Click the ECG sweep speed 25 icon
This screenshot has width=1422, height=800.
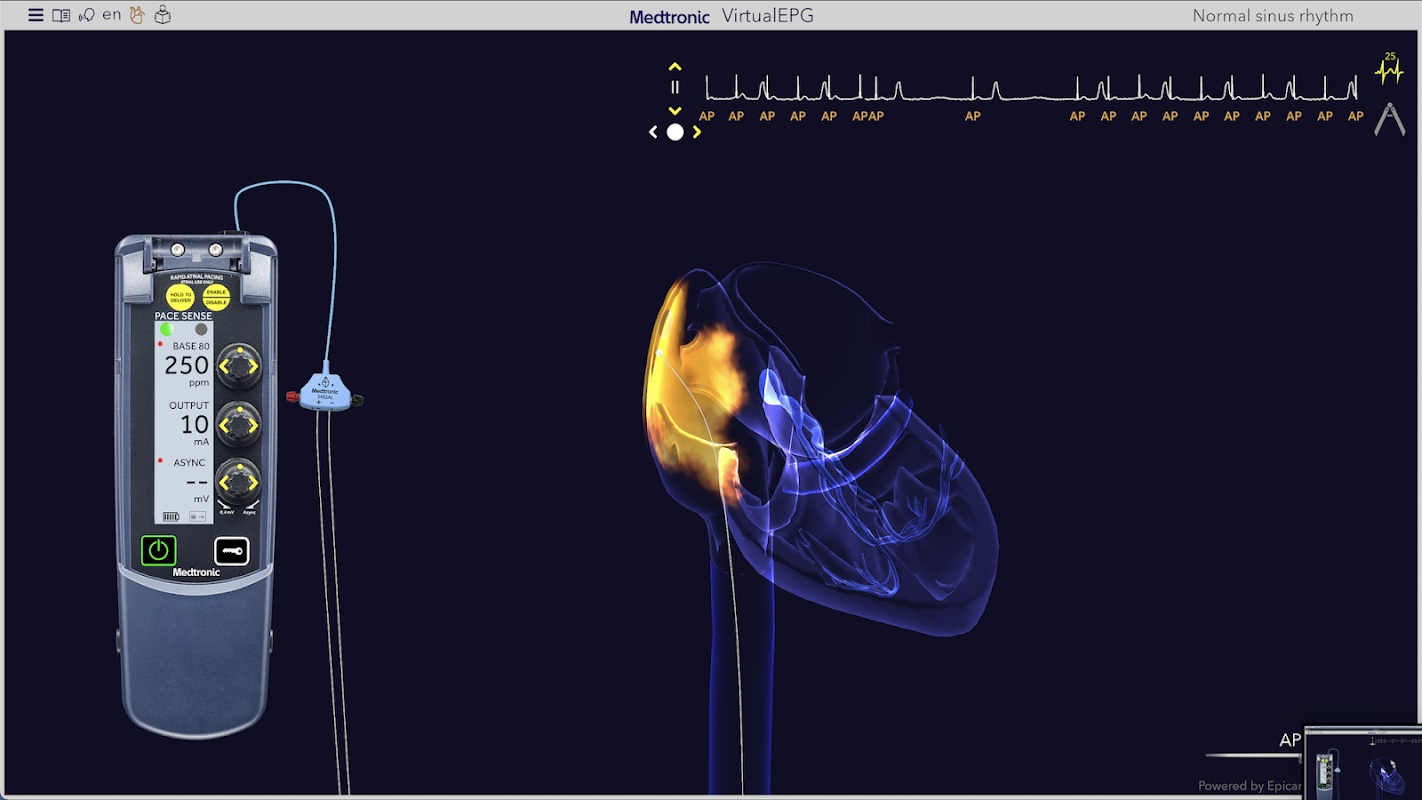tap(1389, 68)
